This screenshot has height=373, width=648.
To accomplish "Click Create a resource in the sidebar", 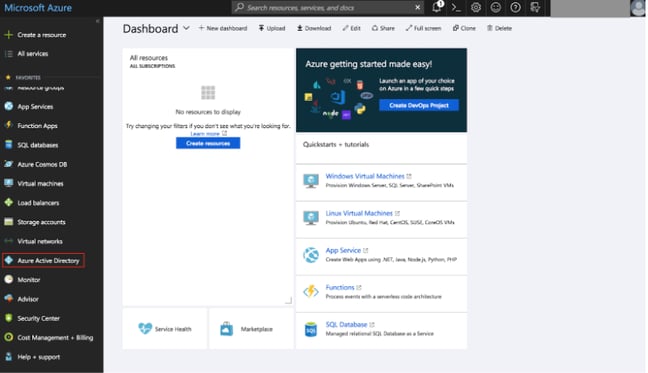I will (41, 35).
